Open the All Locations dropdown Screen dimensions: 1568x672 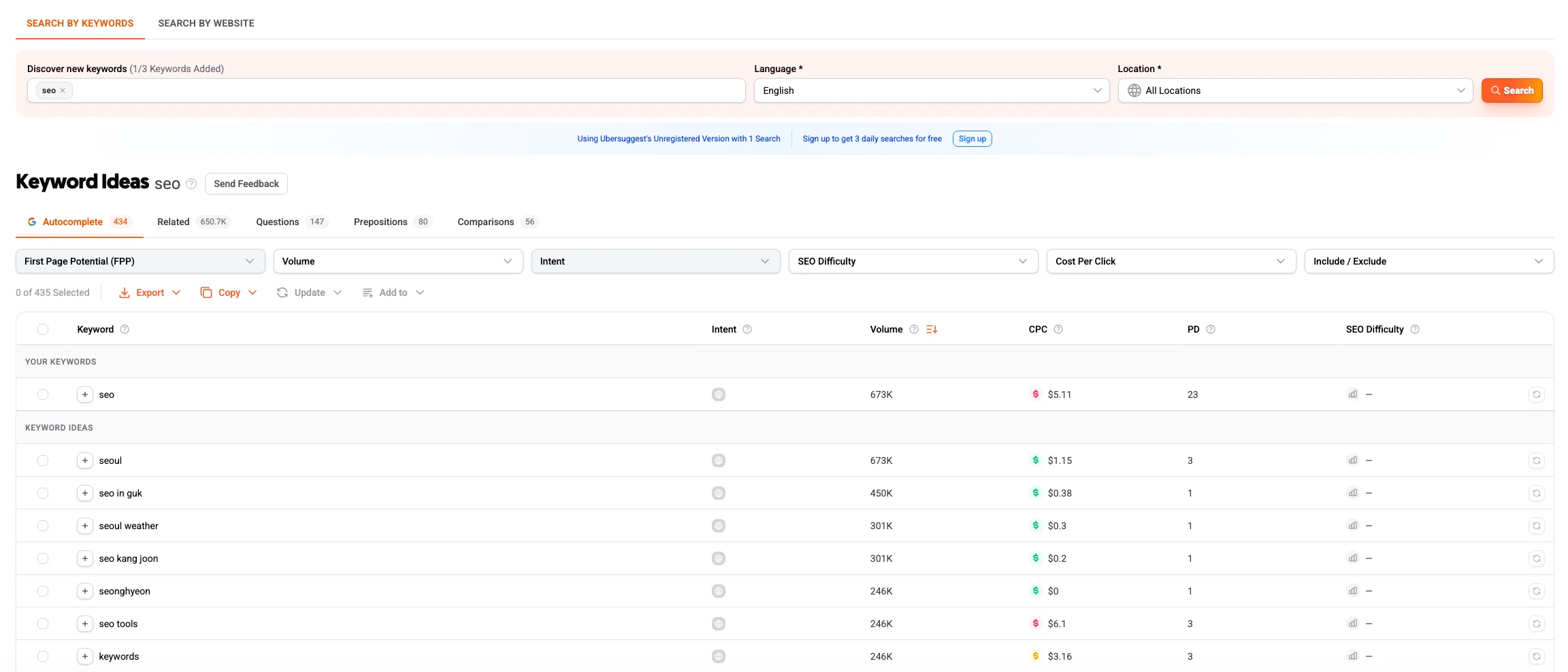[1295, 90]
